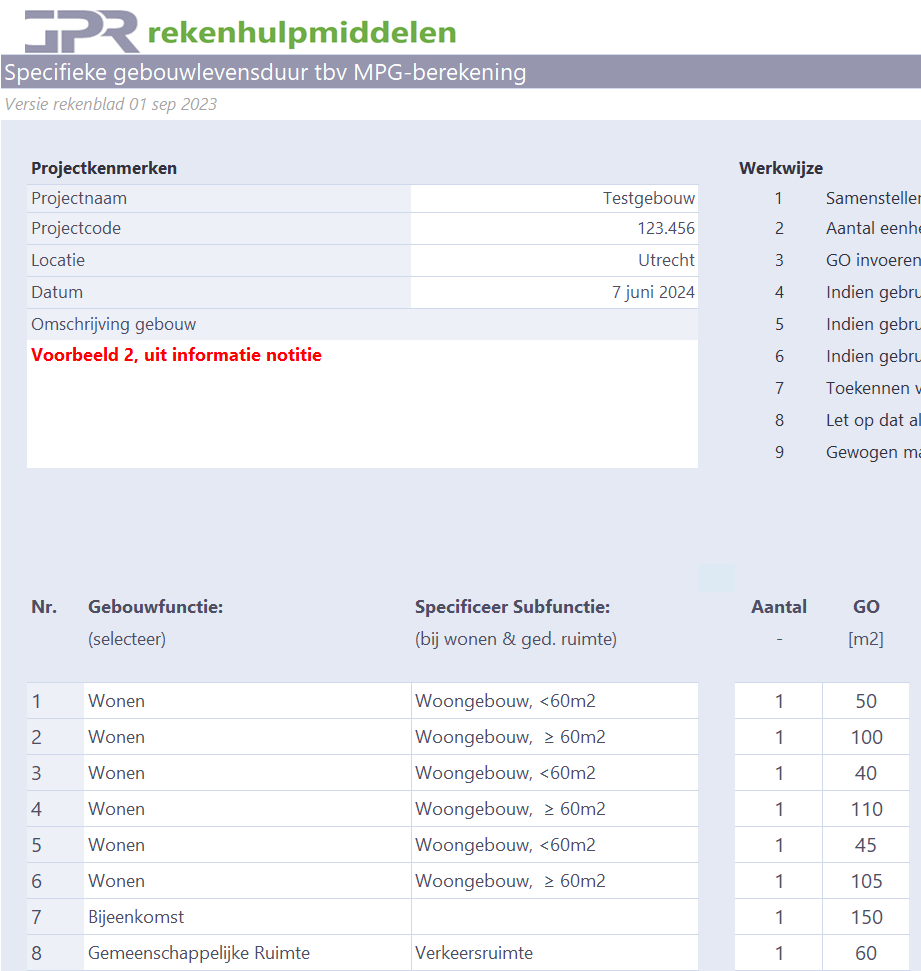This screenshot has height=971, width=921.
Task: Click the 'Omschrijving gebouw' label
Action: click(113, 324)
